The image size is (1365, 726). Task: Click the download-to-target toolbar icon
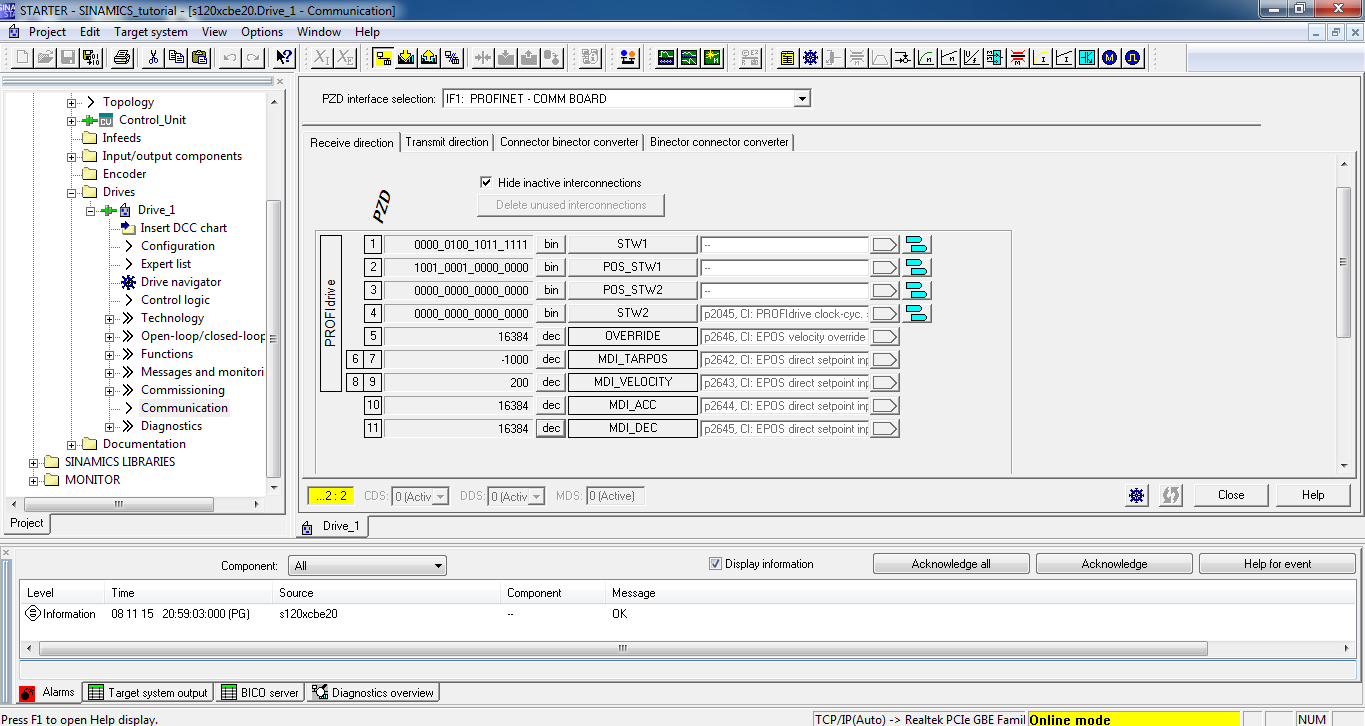pyautogui.click(x=406, y=58)
